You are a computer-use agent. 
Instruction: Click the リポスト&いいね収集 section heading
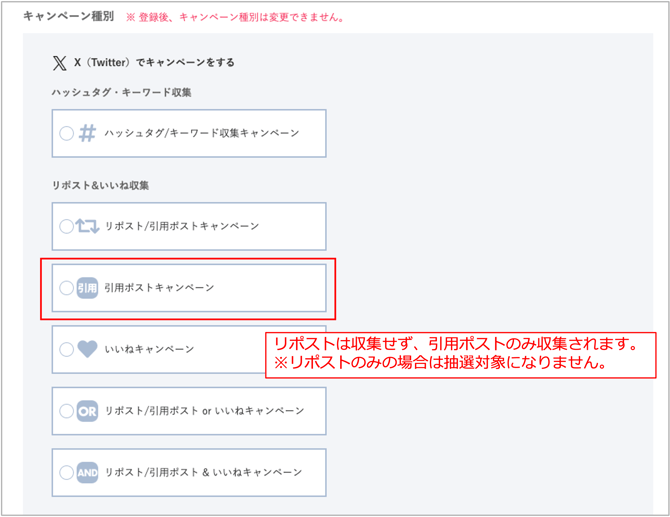click(100, 185)
